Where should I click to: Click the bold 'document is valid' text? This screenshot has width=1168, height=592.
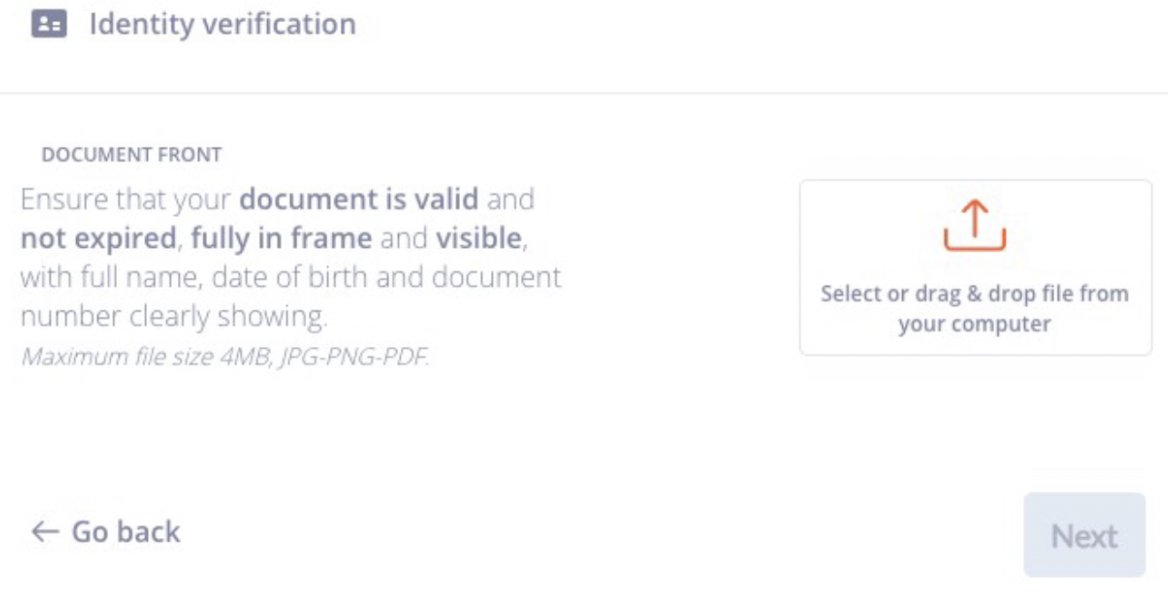click(358, 199)
